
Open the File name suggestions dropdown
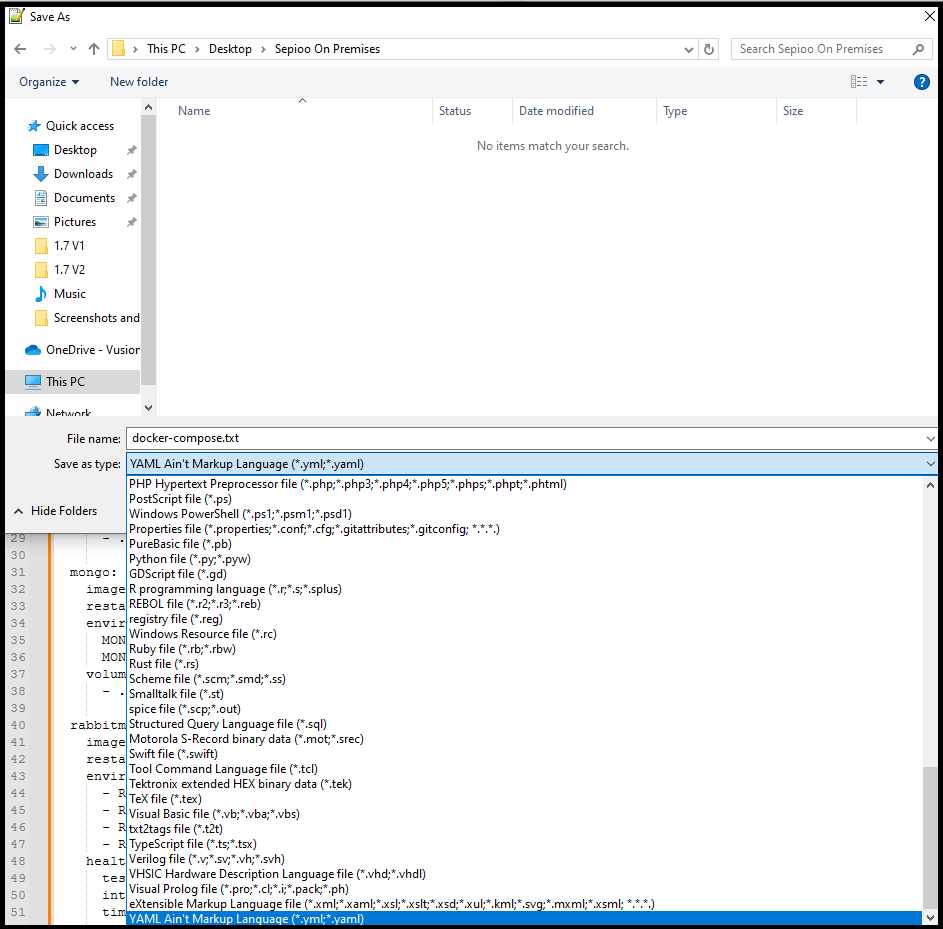(930, 438)
